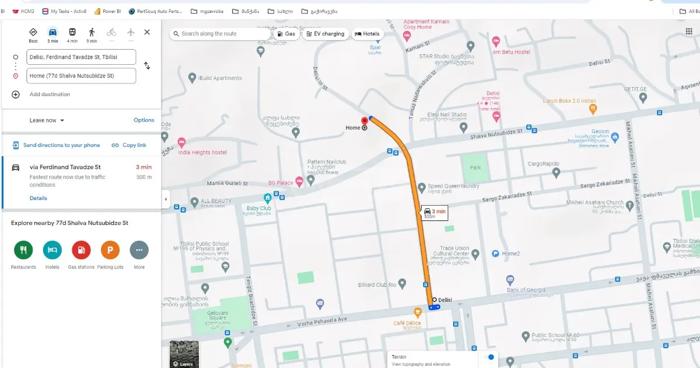
Task: Open Café Dolce map marker
Action: coord(417,312)
